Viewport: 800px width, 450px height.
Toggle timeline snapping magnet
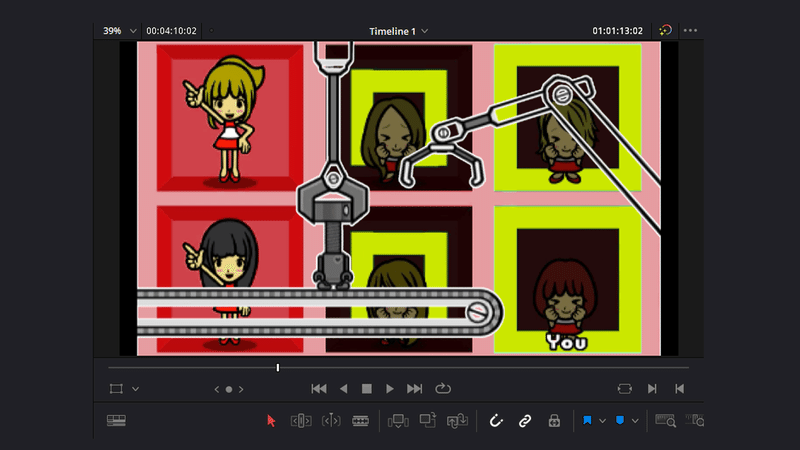[x=496, y=421]
